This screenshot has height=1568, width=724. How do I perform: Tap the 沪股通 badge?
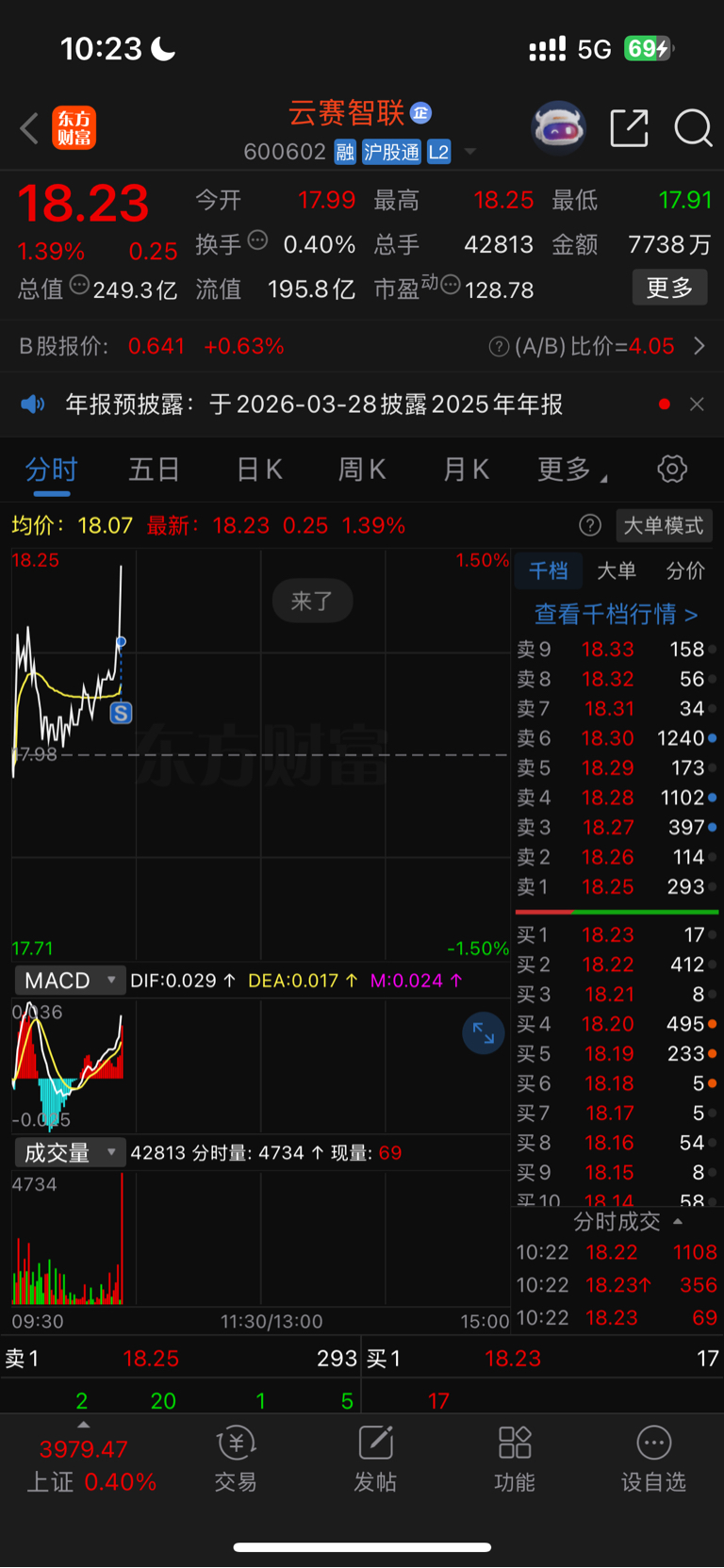point(391,152)
